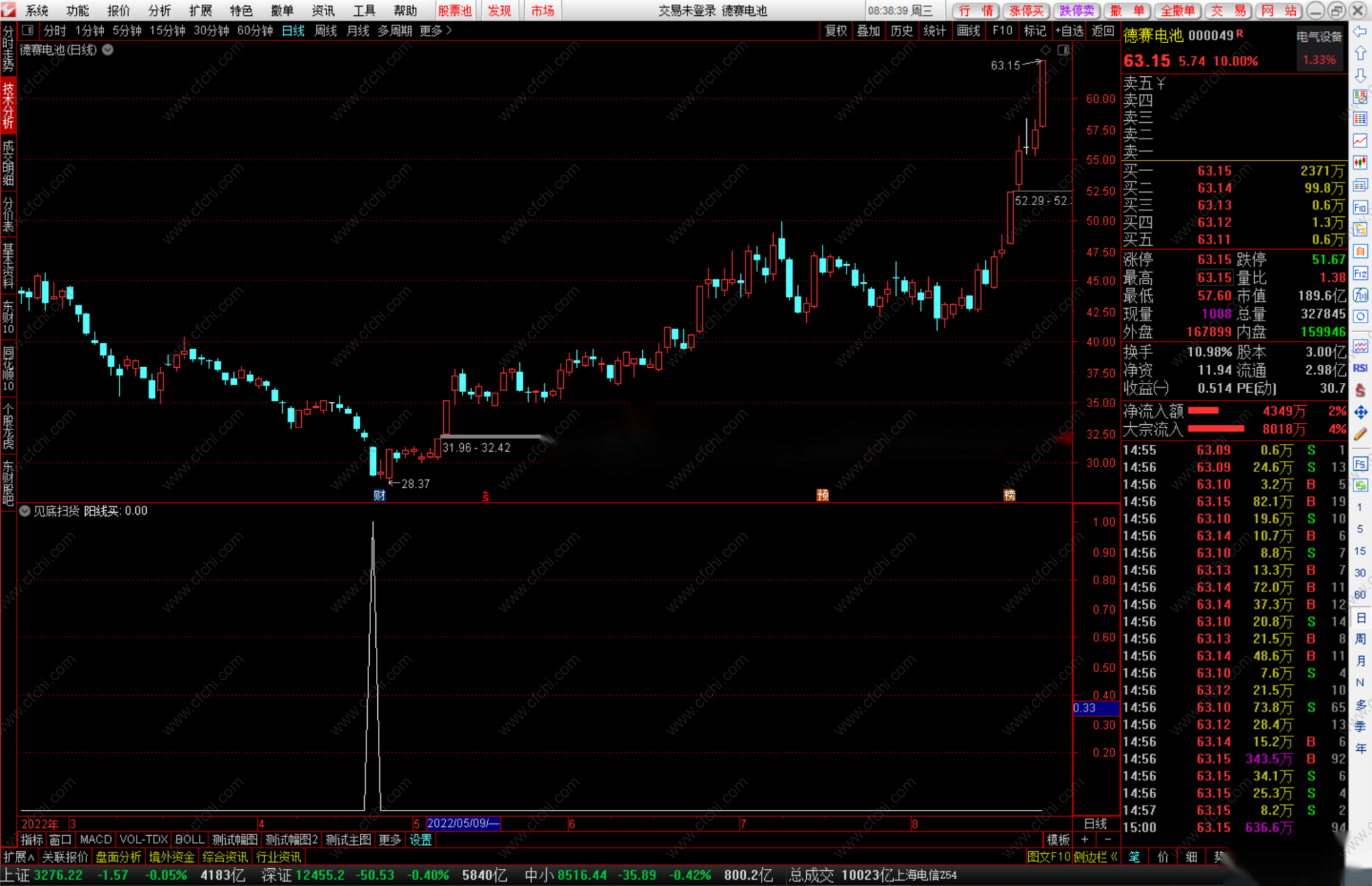Screen dimensions: 1372x886
Task: Open the 分析 menu
Action: 159,10
